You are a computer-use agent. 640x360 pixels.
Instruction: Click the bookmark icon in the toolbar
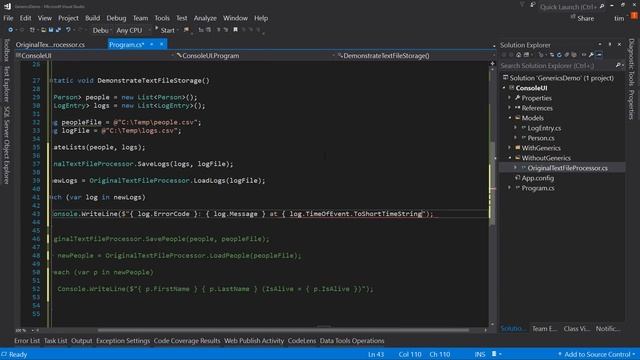(x=236, y=30)
